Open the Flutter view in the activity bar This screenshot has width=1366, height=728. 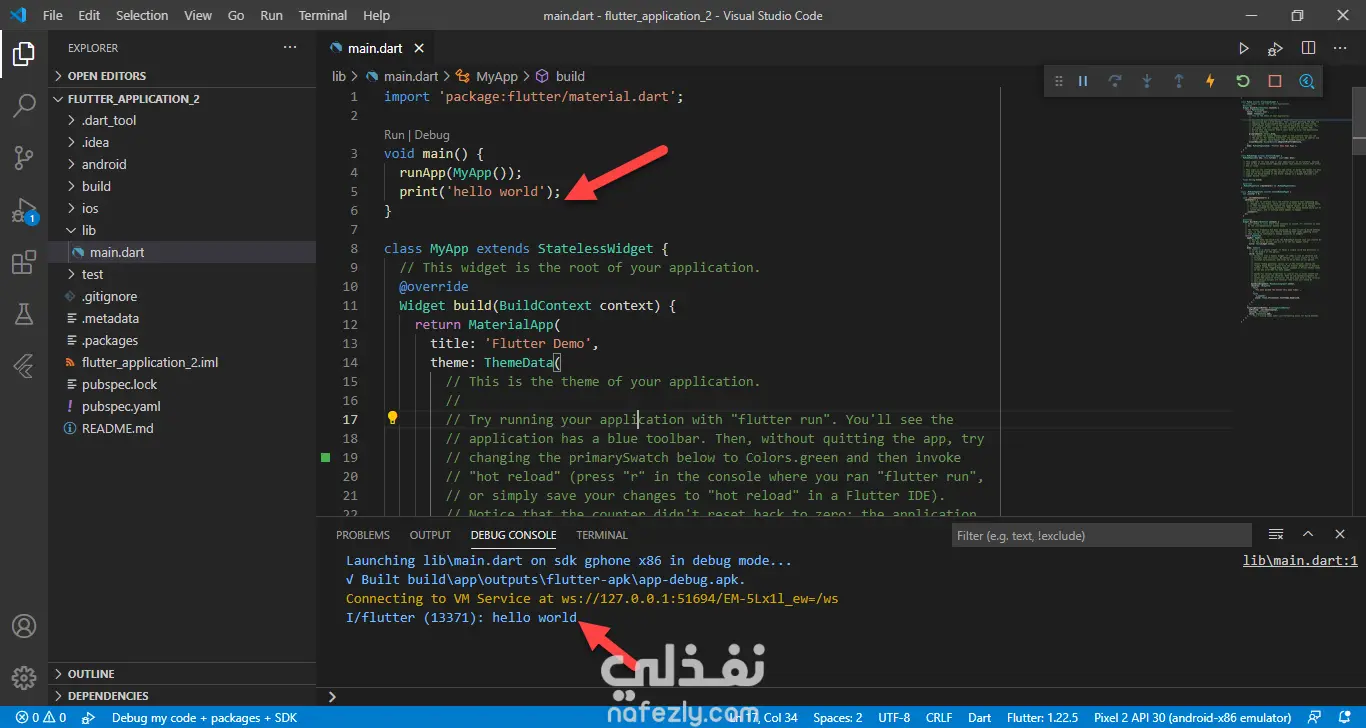[24, 367]
